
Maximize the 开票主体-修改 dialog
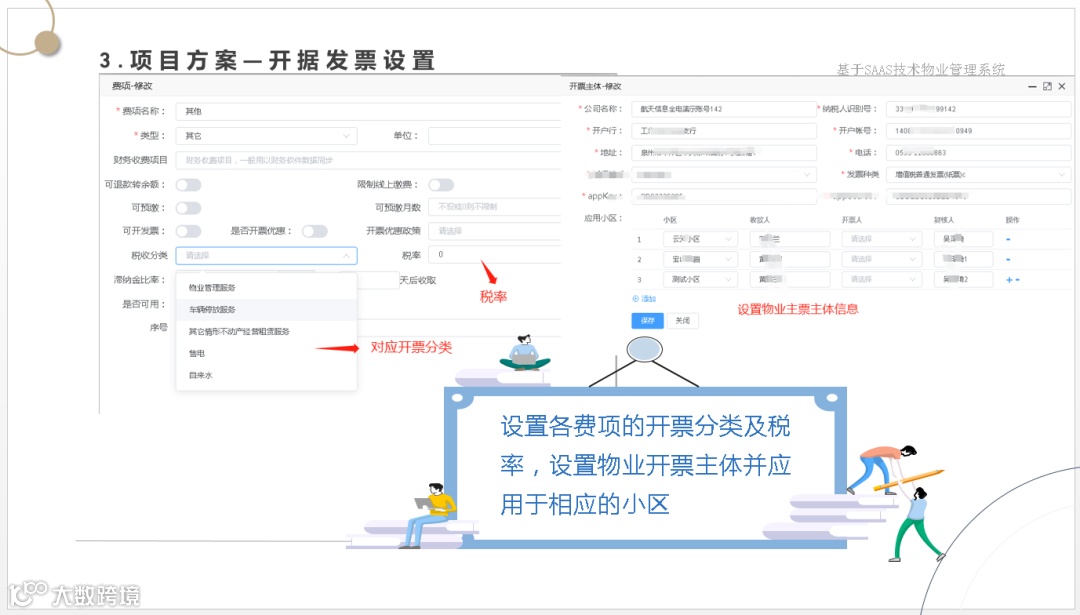pyautogui.click(x=1047, y=86)
